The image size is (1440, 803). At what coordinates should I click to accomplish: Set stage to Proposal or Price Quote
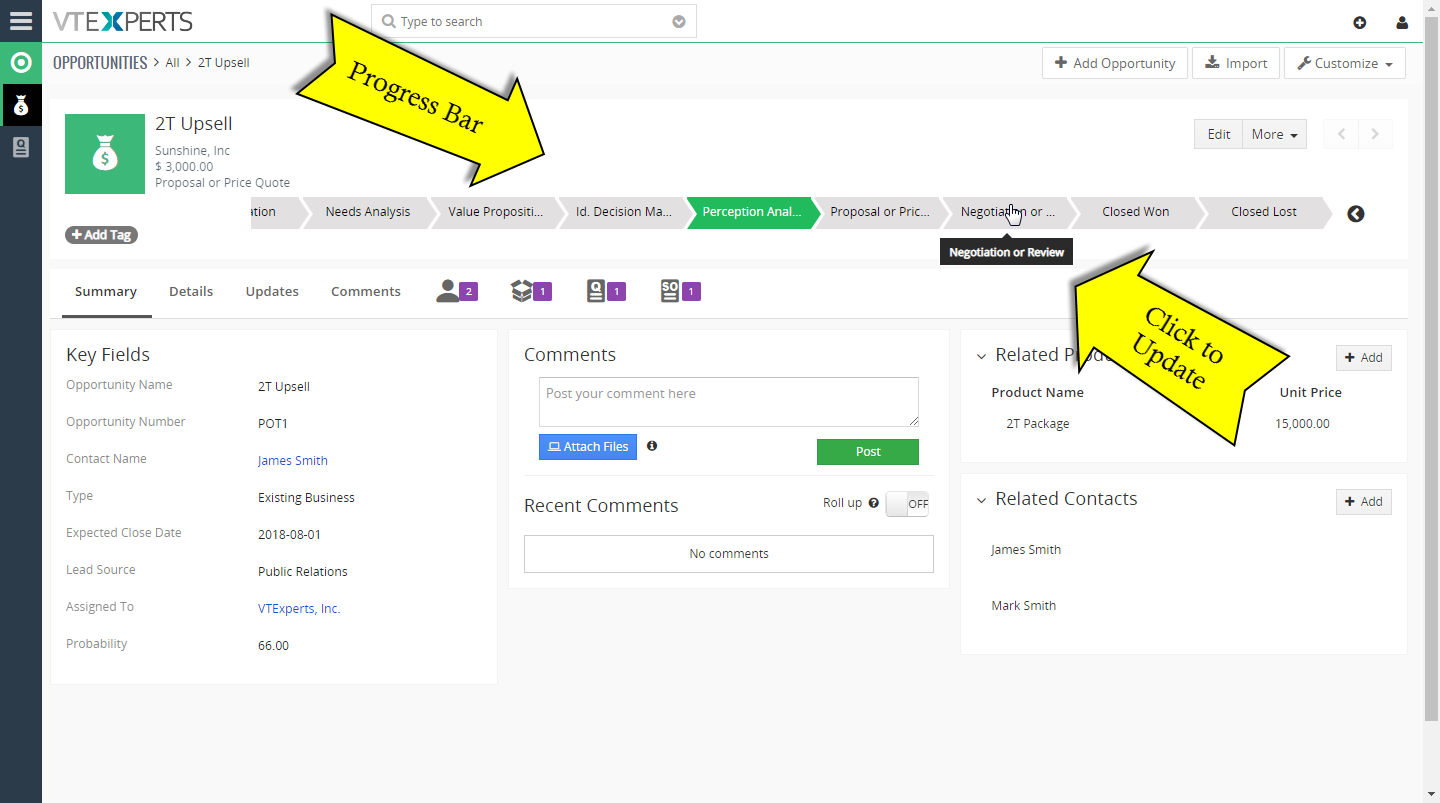pyautogui.click(x=879, y=212)
